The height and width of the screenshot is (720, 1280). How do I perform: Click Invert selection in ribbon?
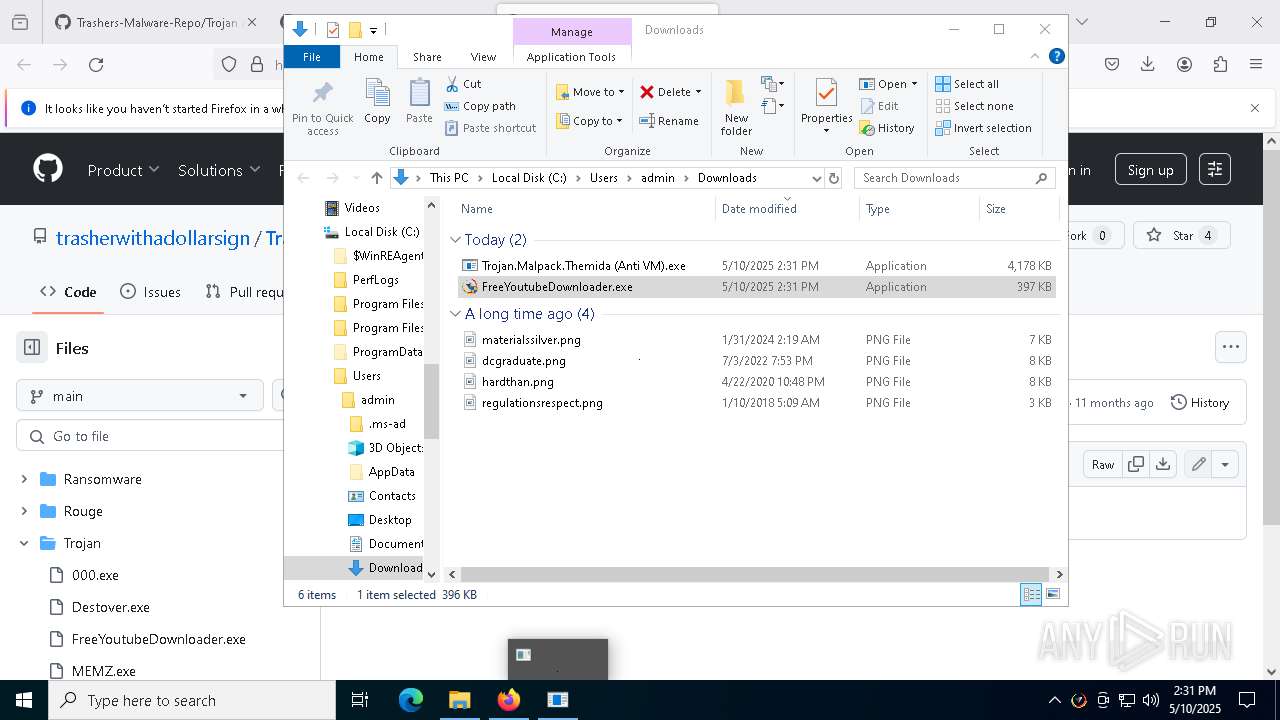[x=983, y=128]
